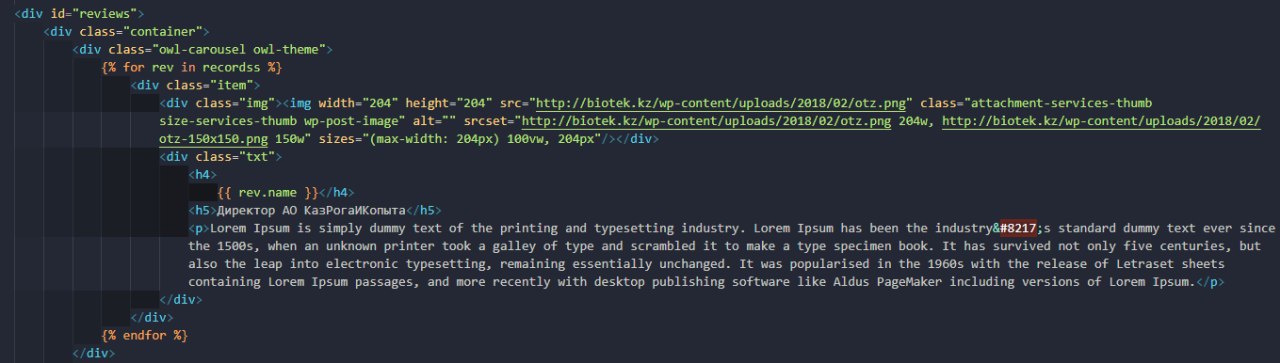Click the Директор АО КазРогаИКопыта heading text
1280x363 pixels.
(312, 210)
